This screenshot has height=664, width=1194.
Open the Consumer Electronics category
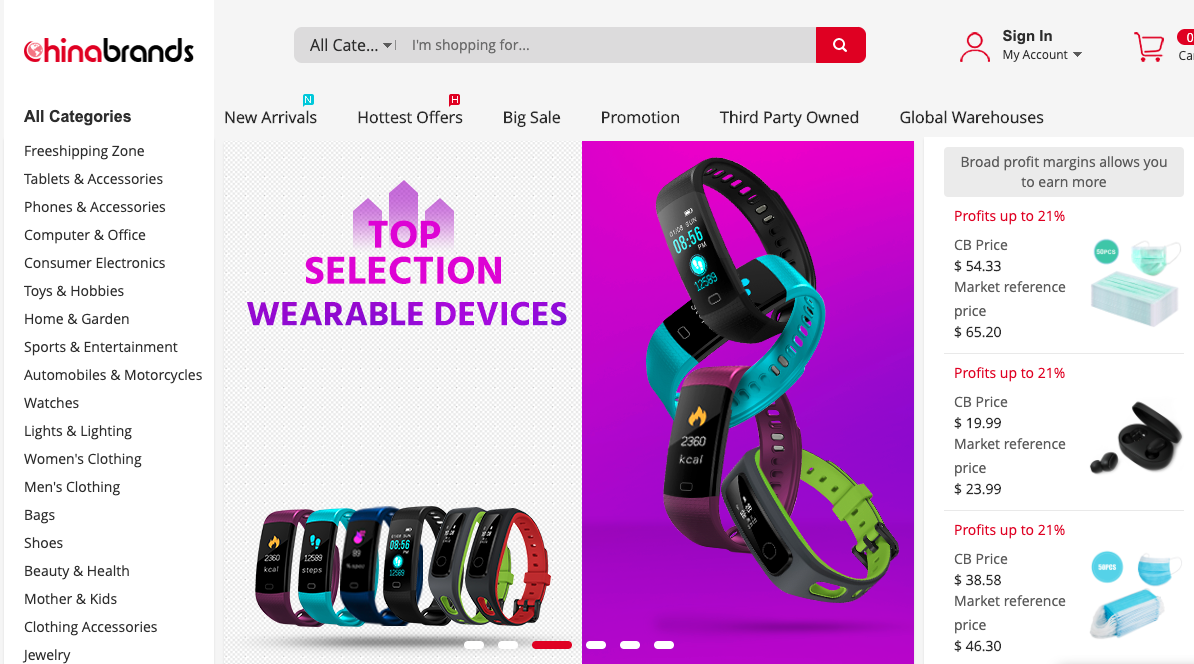pos(94,263)
